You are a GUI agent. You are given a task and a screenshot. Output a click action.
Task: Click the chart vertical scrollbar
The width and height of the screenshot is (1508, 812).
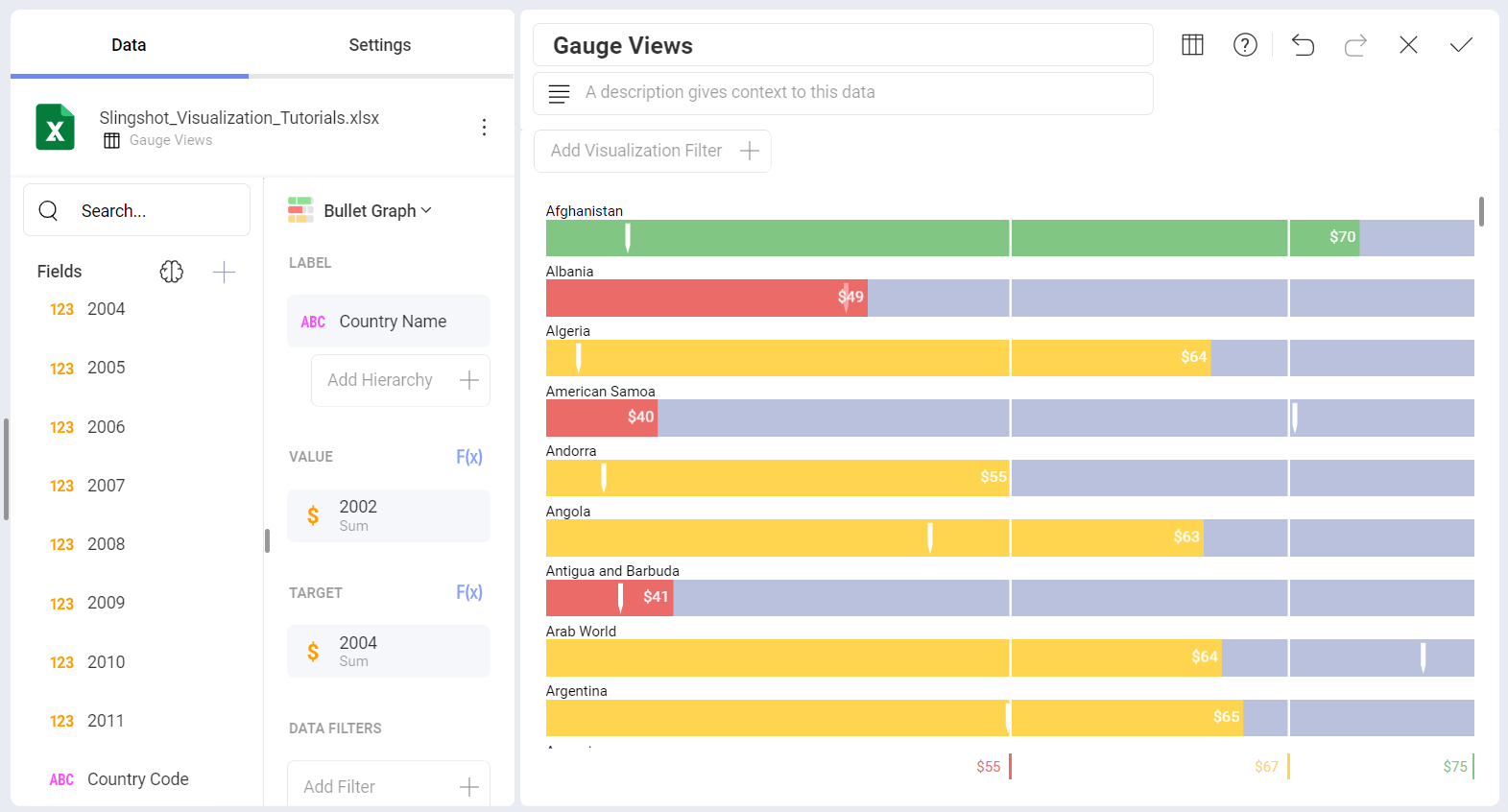tap(1482, 211)
